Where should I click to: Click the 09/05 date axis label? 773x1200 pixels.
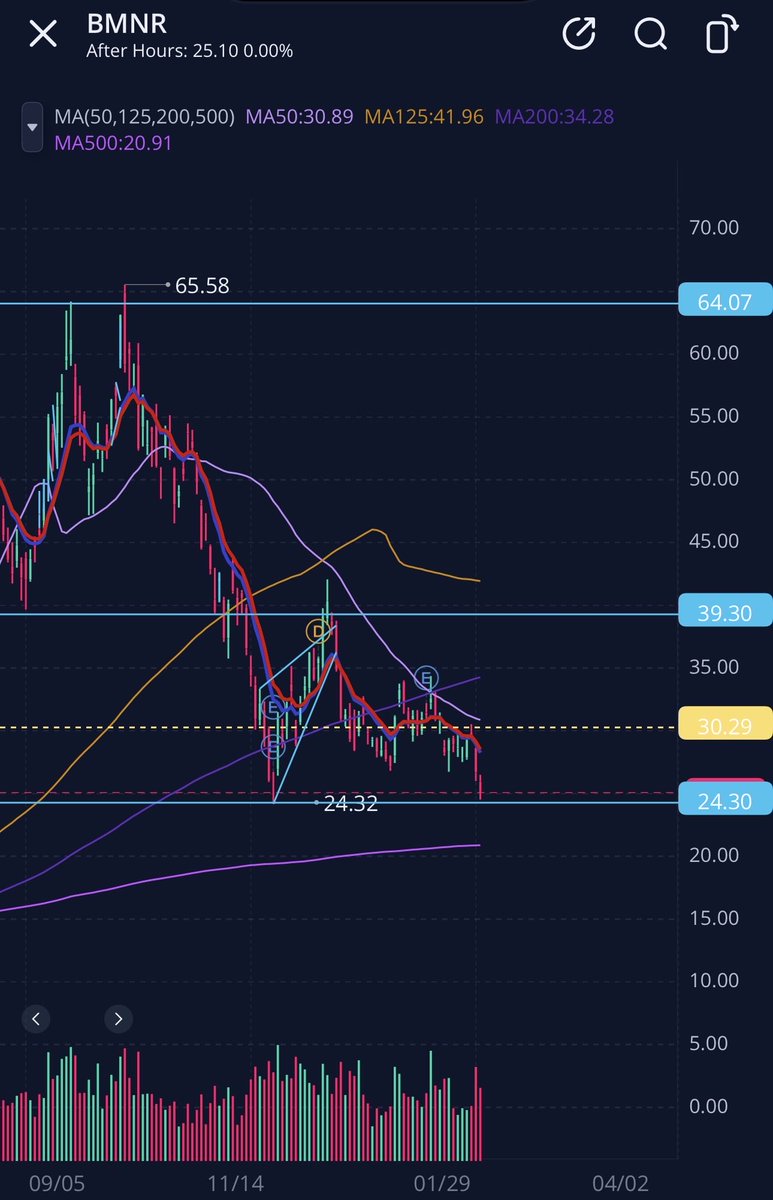(57, 1183)
